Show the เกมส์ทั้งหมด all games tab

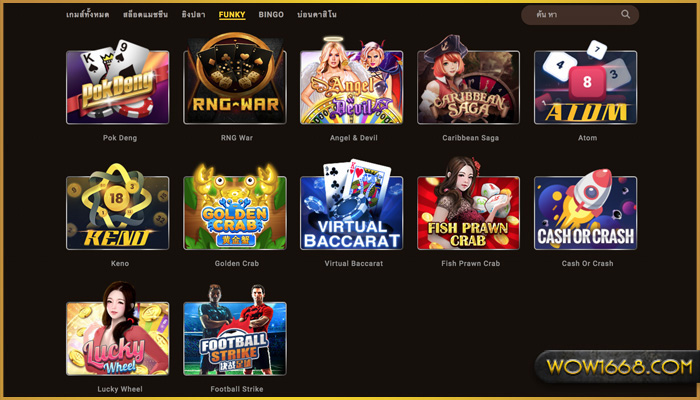pyautogui.click(x=88, y=14)
